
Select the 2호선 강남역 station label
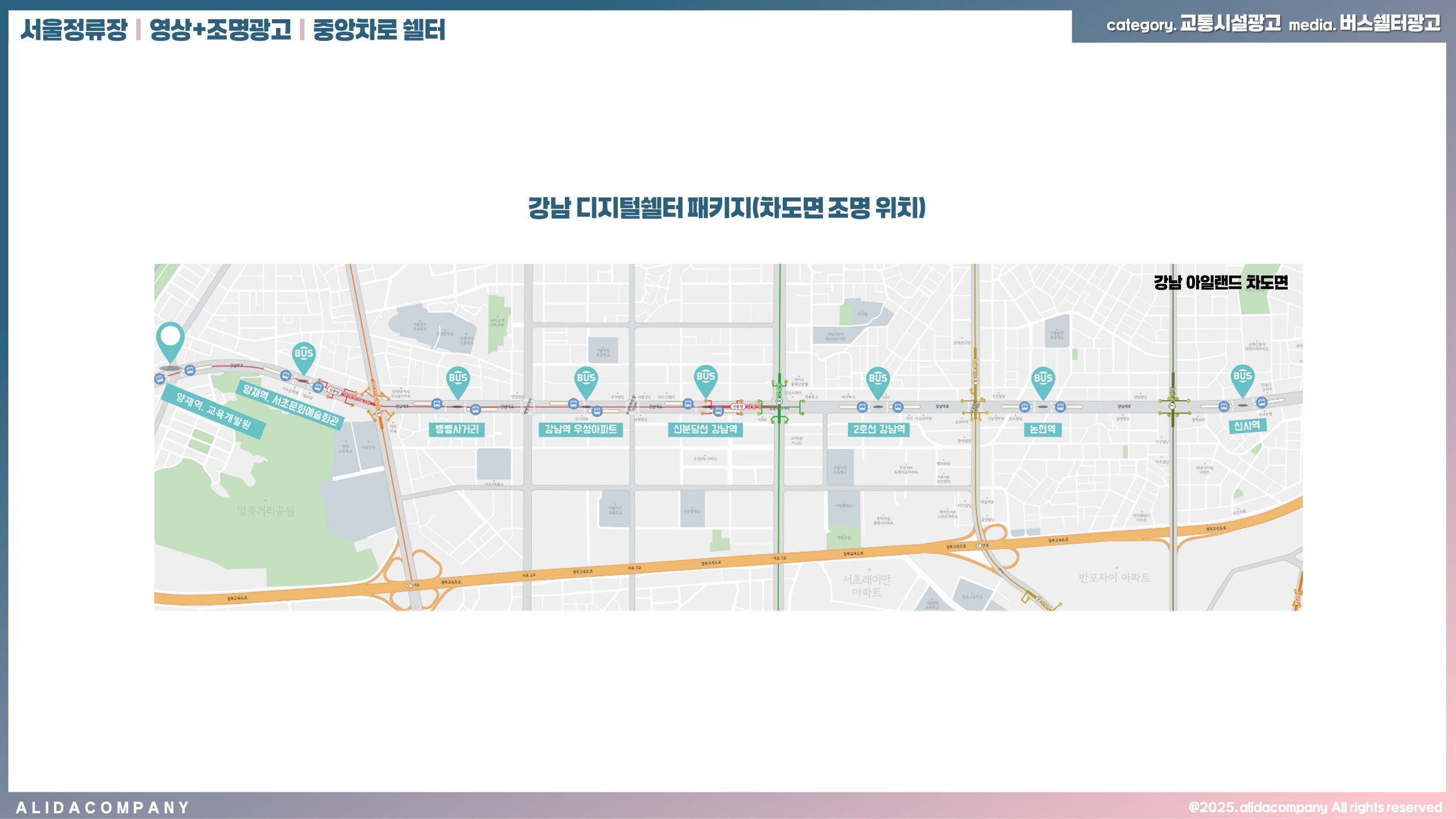878,429
